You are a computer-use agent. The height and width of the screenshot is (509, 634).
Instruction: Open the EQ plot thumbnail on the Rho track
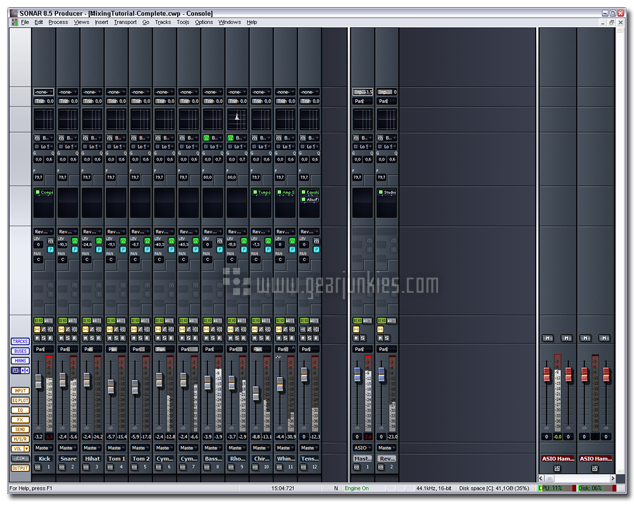click(x=237, y=119)
